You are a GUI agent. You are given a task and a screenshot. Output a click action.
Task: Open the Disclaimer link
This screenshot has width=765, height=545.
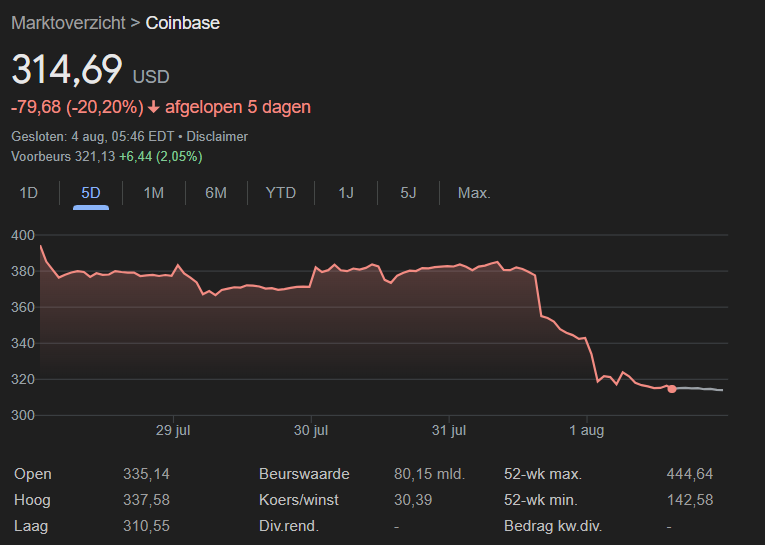click(x=216, y=136)
